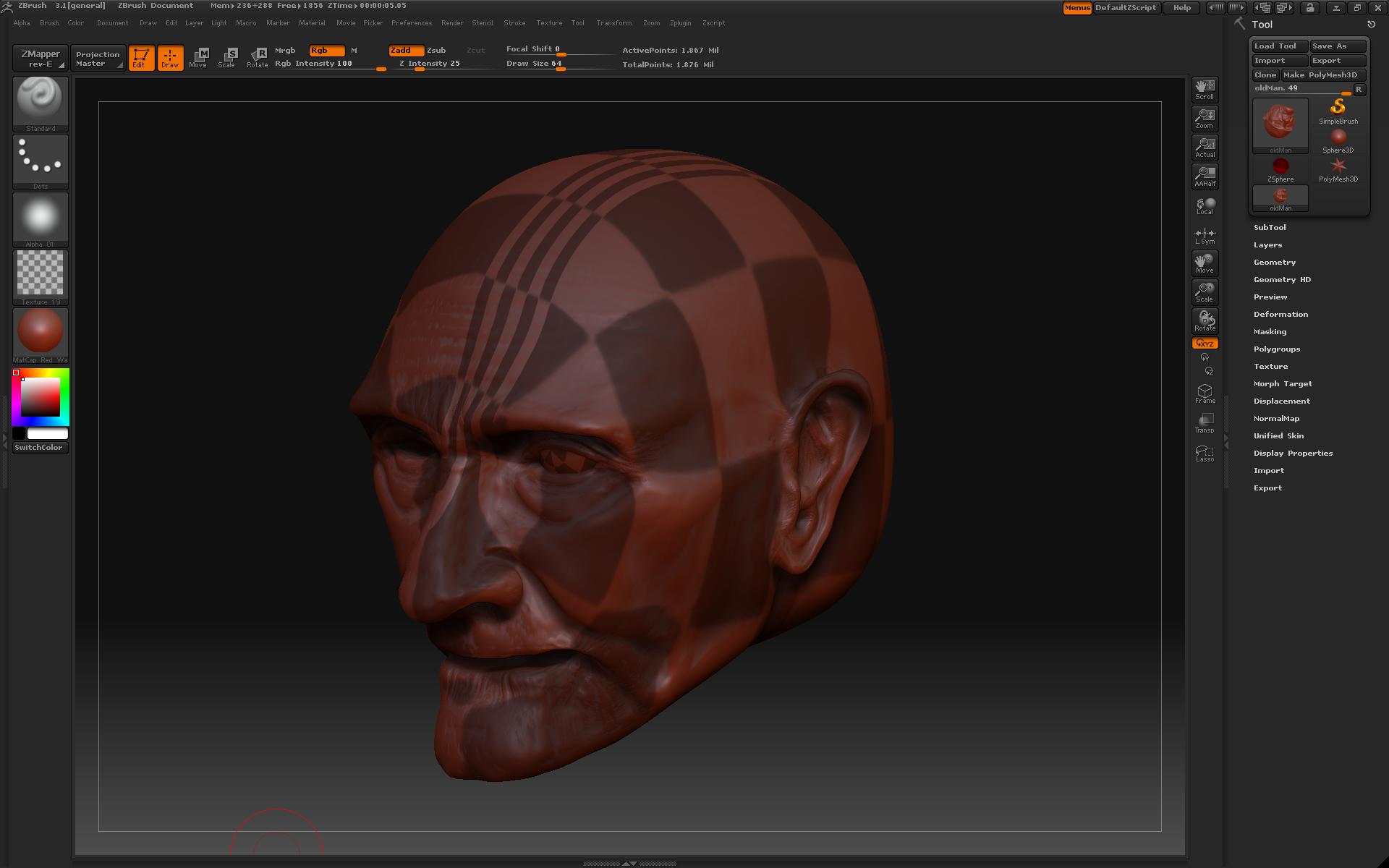
Task: Adjust the Draw Size slider
Action: point(561,63)
